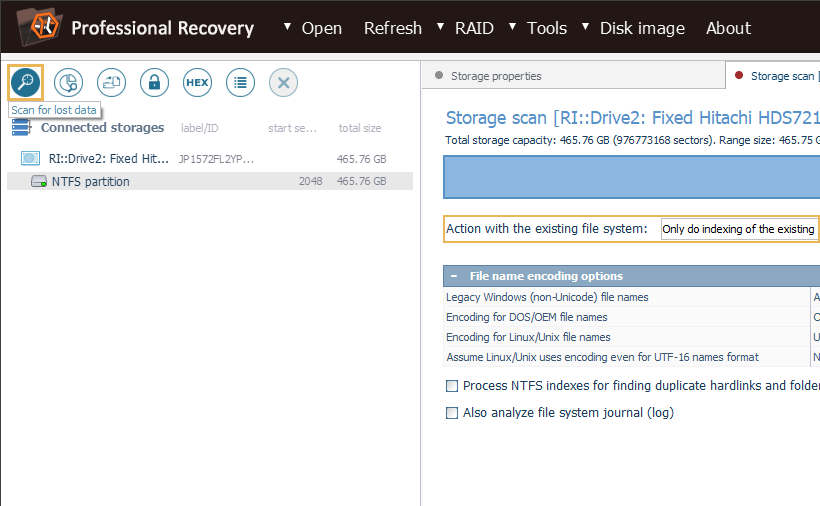The width and height of the screenshot is (820, 506).
Task: Enable Also analyze file system journal checkbox
Action: tap(452, 413)
